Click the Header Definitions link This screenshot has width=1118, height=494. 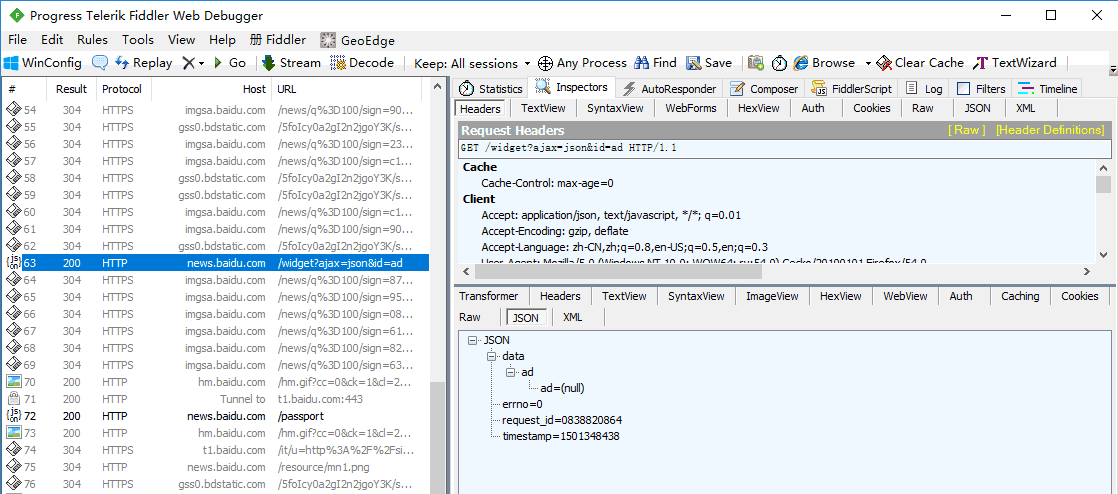tap(1049, 130)
